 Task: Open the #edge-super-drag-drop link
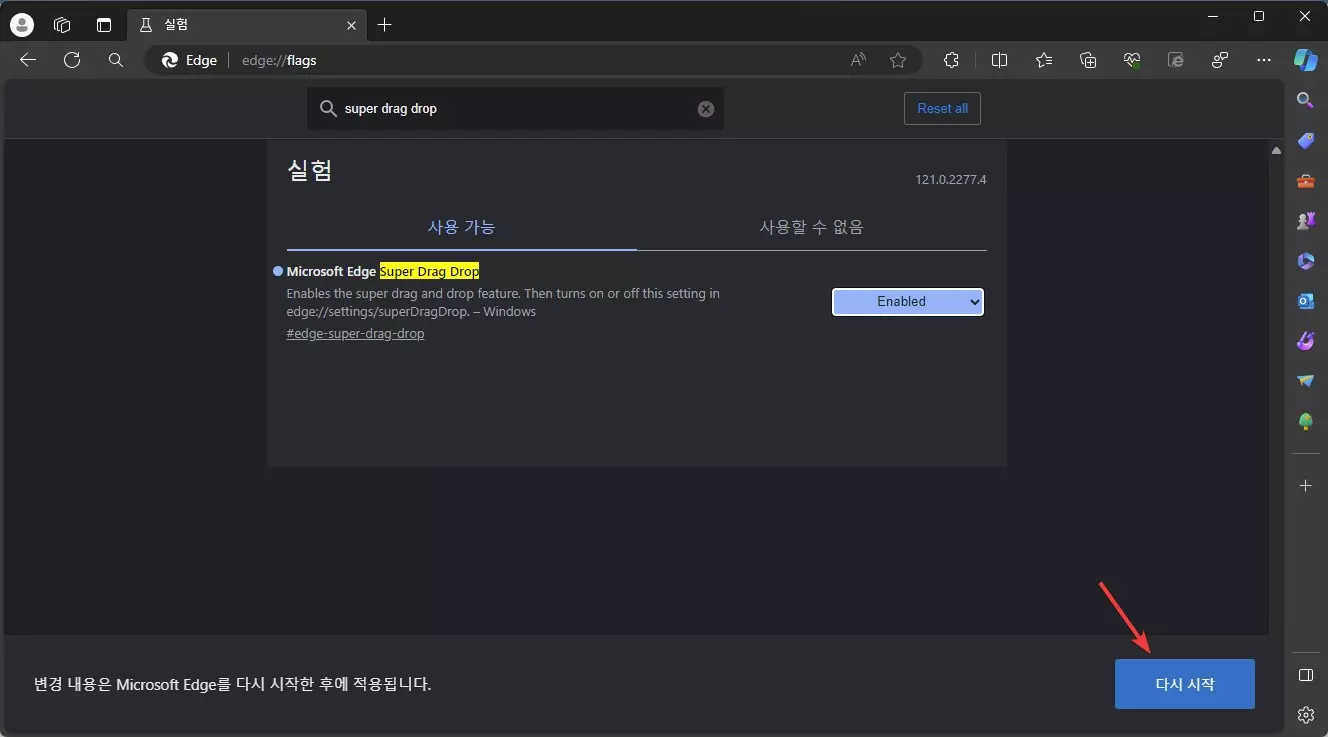tap(355, 333)
